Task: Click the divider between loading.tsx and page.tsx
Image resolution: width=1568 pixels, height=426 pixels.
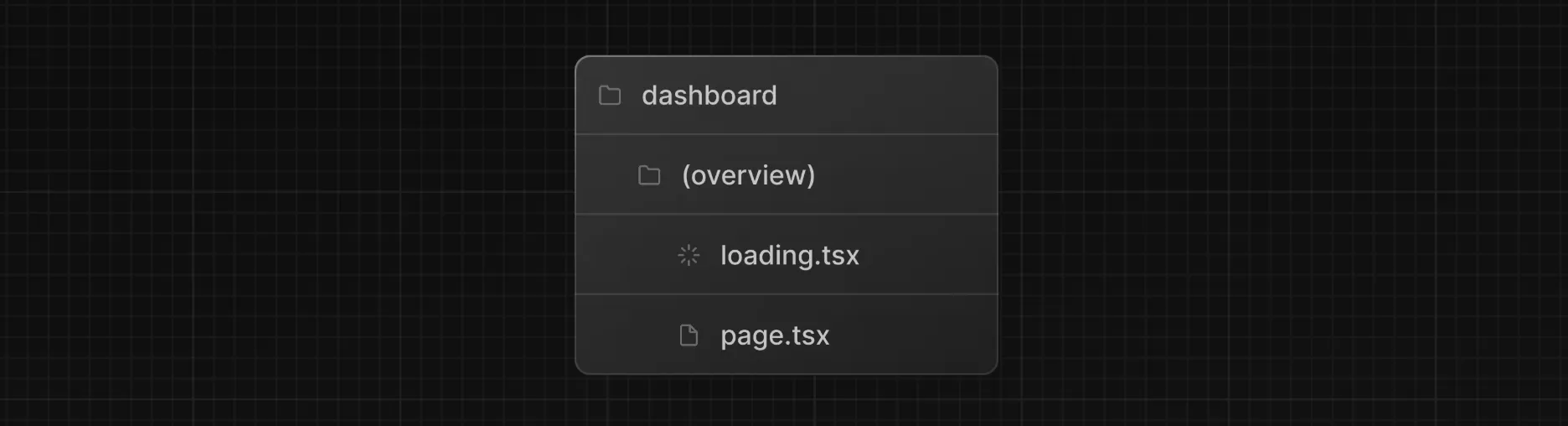Action: click(x=787, y=294)
